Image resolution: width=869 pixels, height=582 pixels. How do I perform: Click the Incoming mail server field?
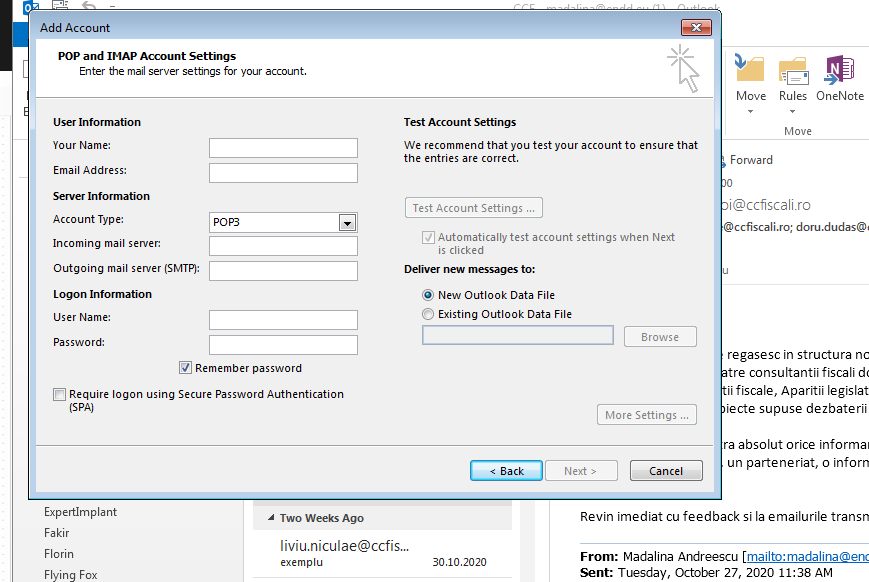tap(283, 246)
